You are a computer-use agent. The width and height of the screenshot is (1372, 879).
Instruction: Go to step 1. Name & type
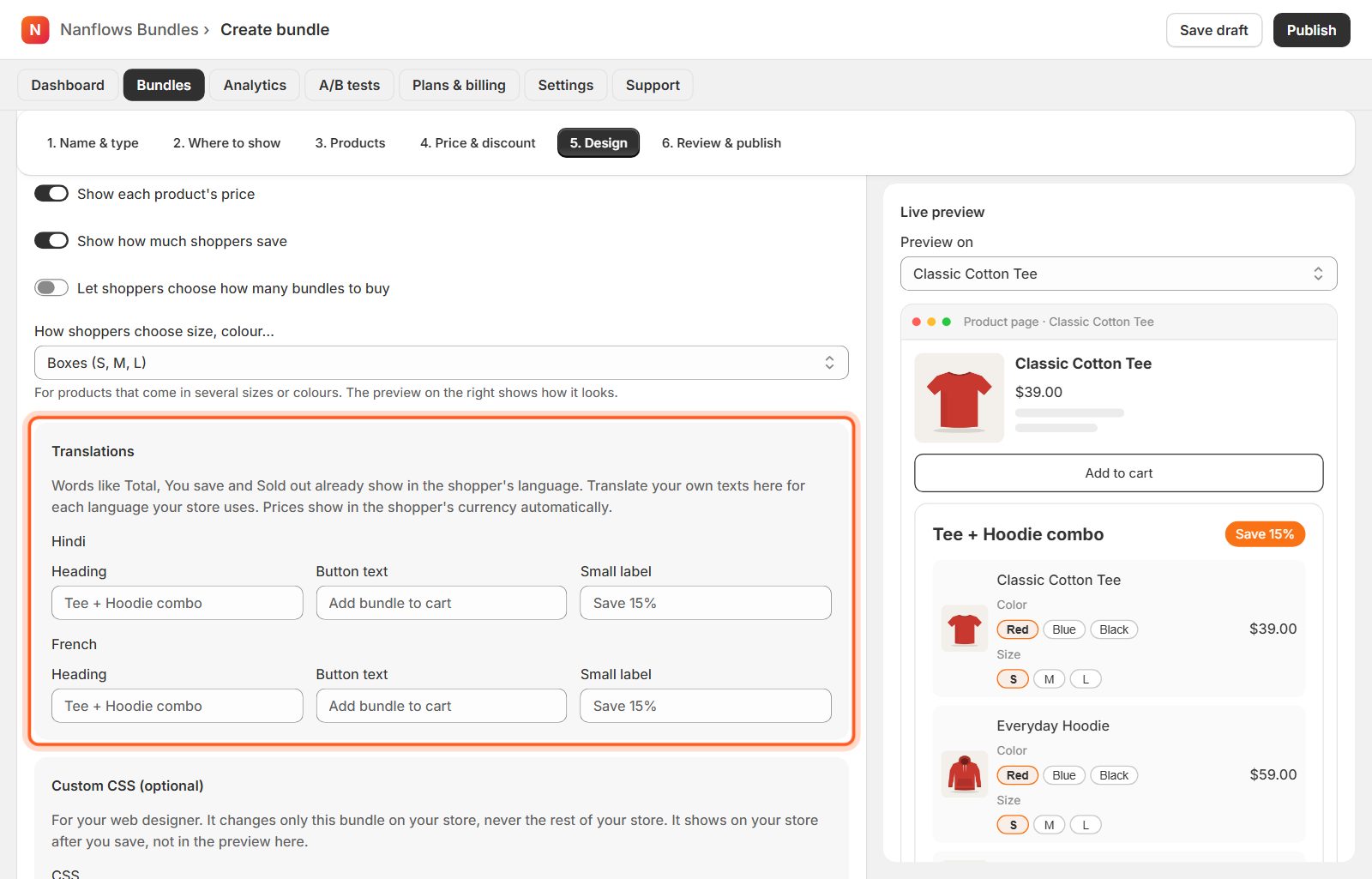point(93,143)
